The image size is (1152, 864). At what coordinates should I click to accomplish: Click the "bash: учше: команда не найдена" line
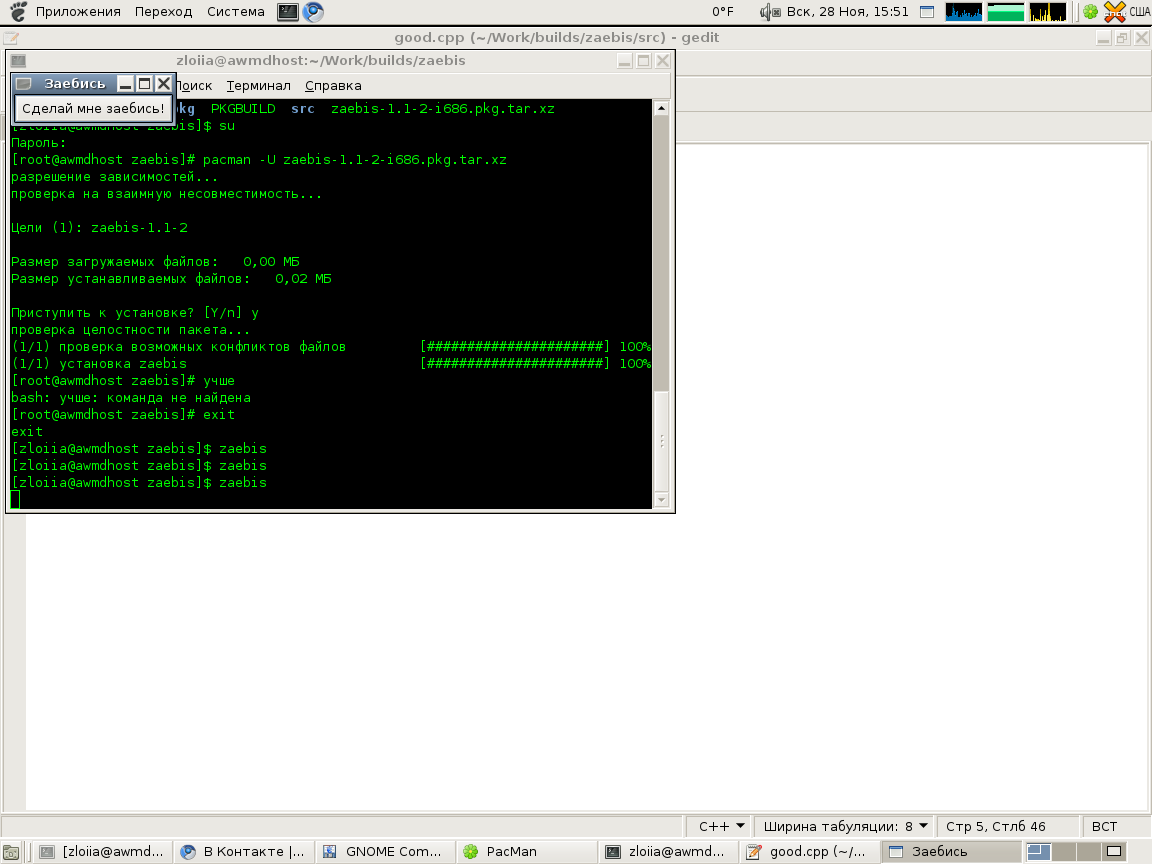point(131,398)
